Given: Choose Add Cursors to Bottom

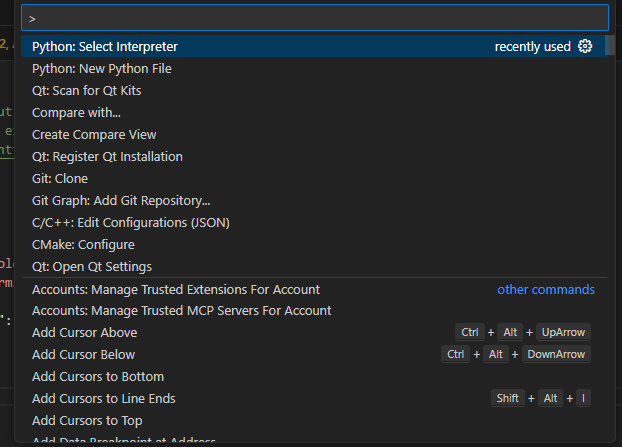Looking at the screenshot, I should 315,376.
